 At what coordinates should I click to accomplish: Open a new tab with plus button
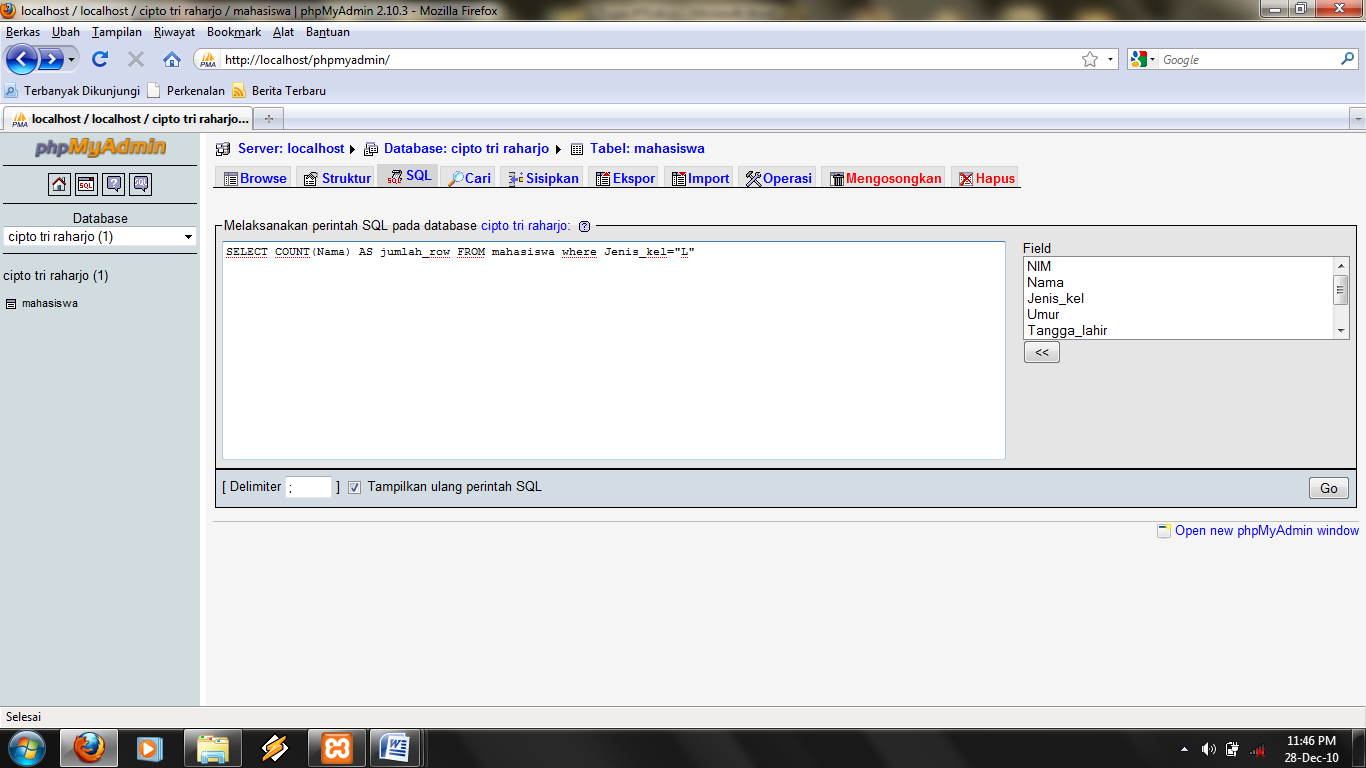click(268, 118)
